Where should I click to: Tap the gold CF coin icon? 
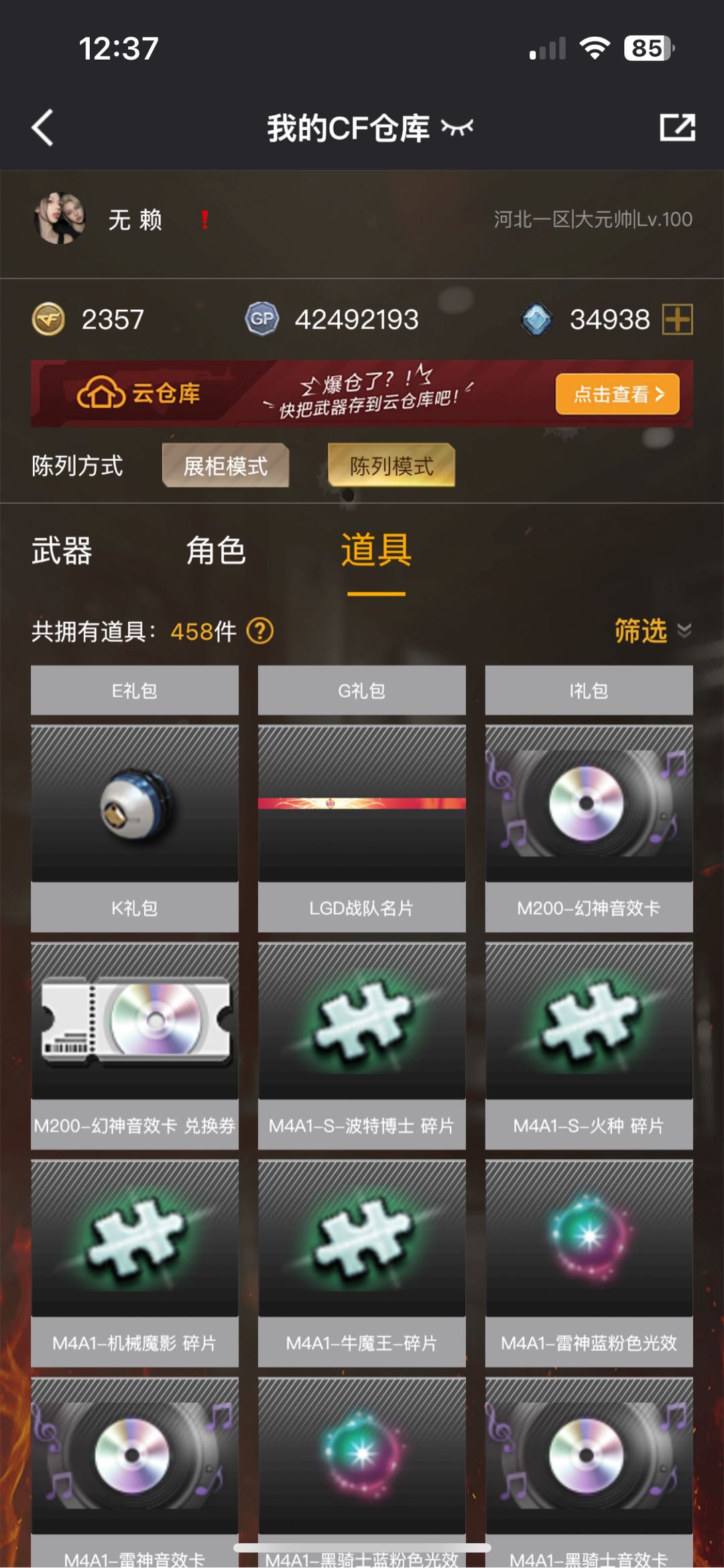pyautogui.click(x=49, y=319)
